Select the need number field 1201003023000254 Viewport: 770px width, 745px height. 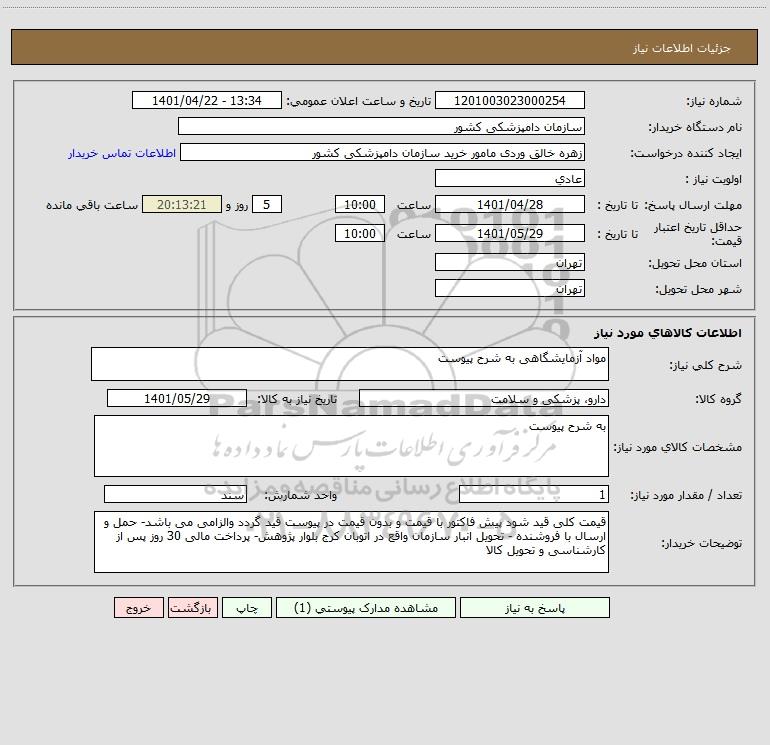510,100
